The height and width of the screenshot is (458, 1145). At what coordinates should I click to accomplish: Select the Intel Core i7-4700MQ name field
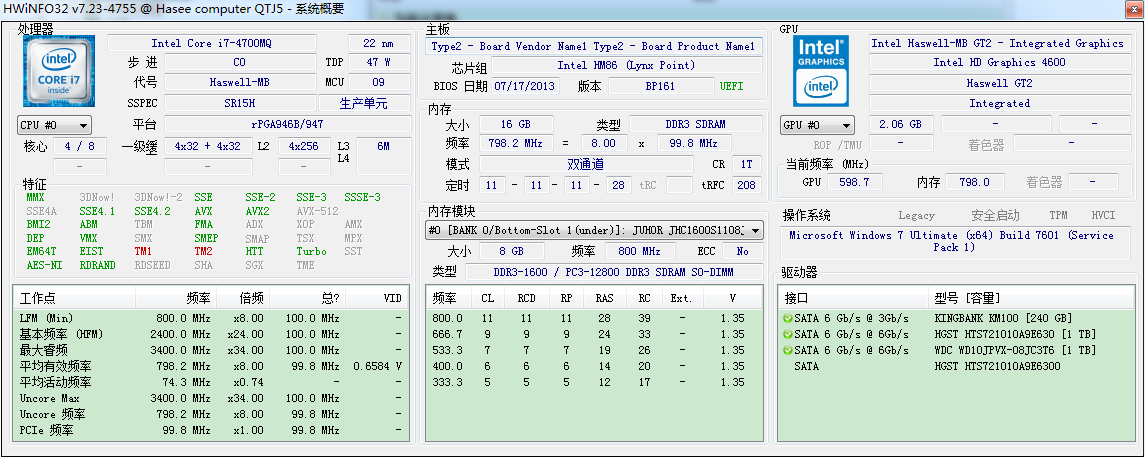click(x=212, y=43)
